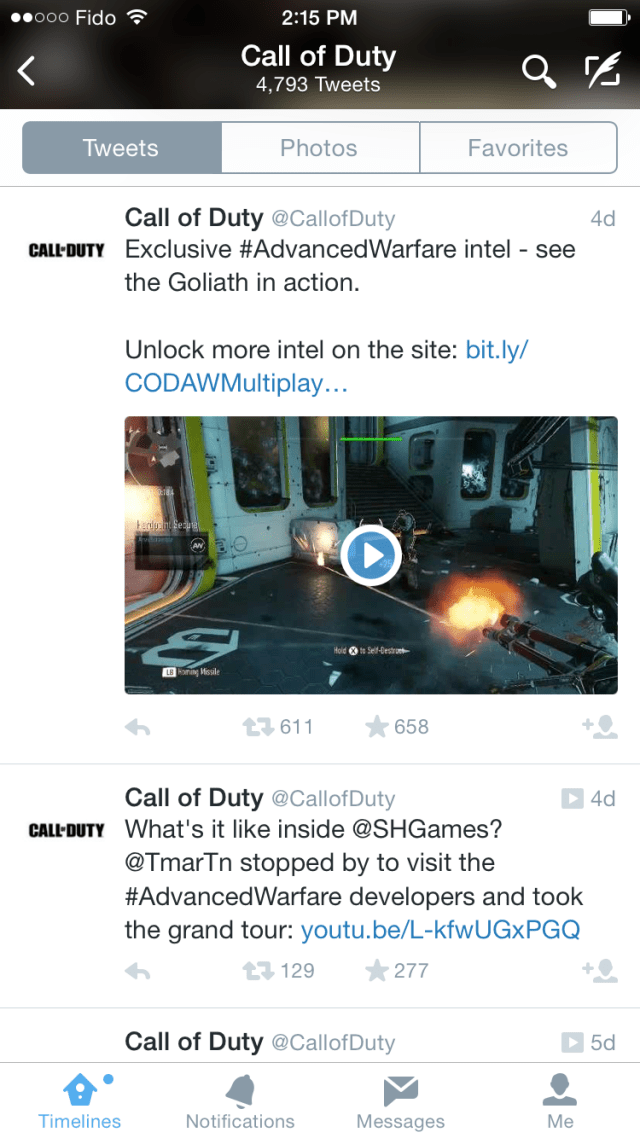Tap follow icon on Goliath tweet
The image size is (640, 1138).
[x=600, y=726]
